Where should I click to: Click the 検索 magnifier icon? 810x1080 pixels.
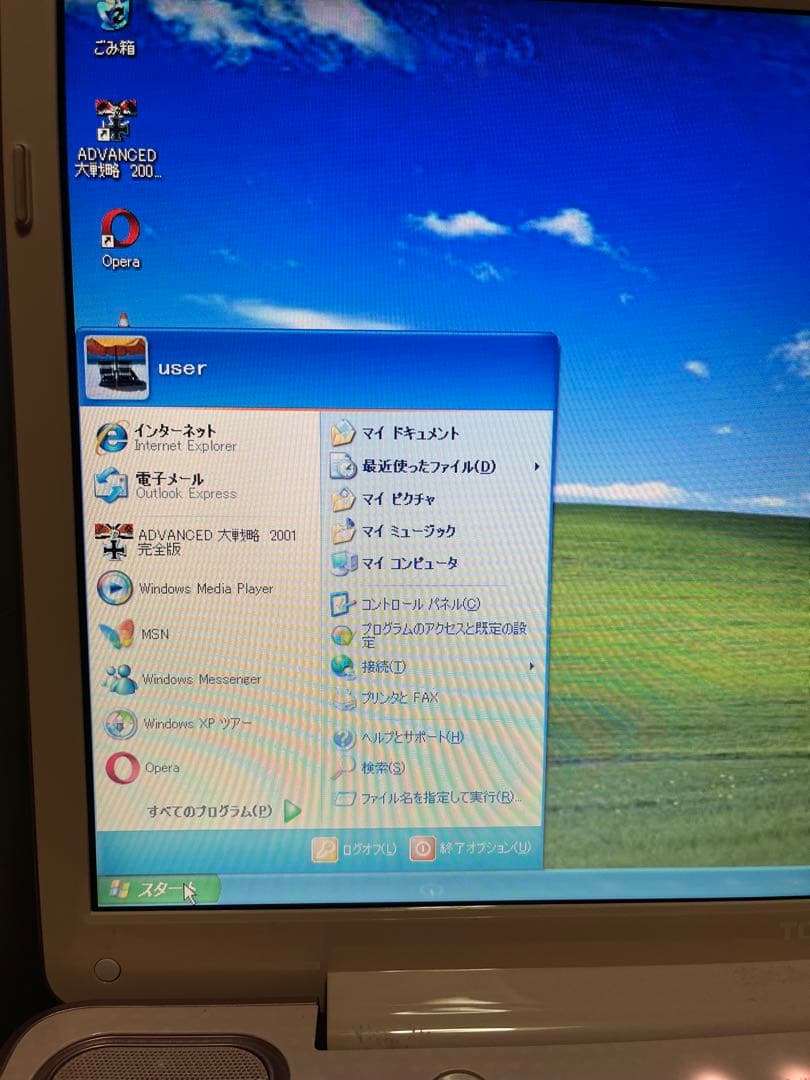click(342, 768)
